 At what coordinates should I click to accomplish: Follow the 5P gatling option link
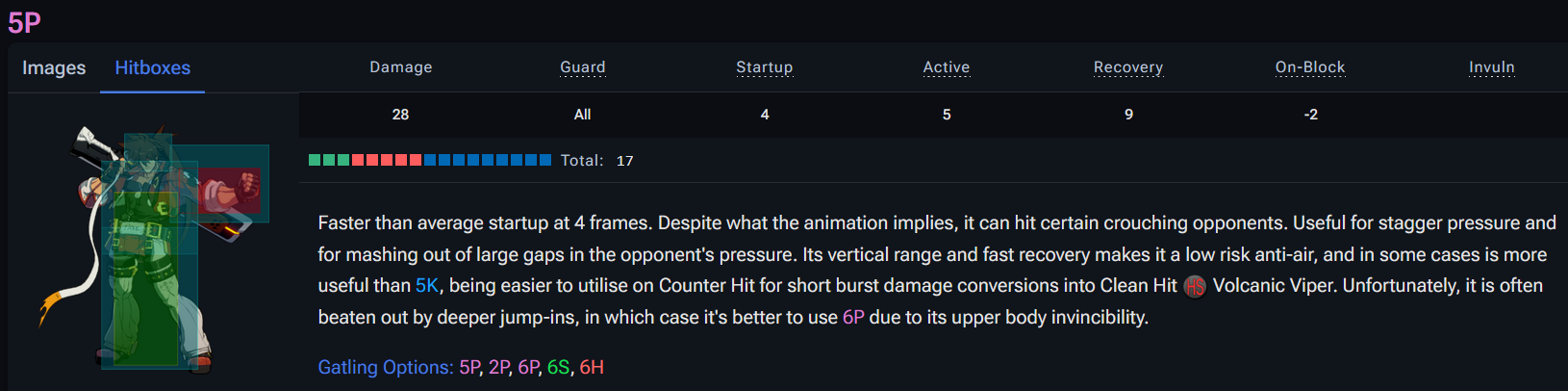[x=469, y=368]
